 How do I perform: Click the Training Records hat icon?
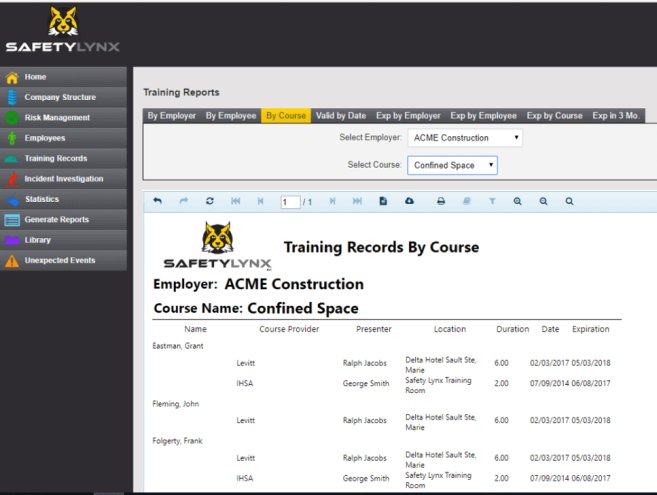point(12,159)
